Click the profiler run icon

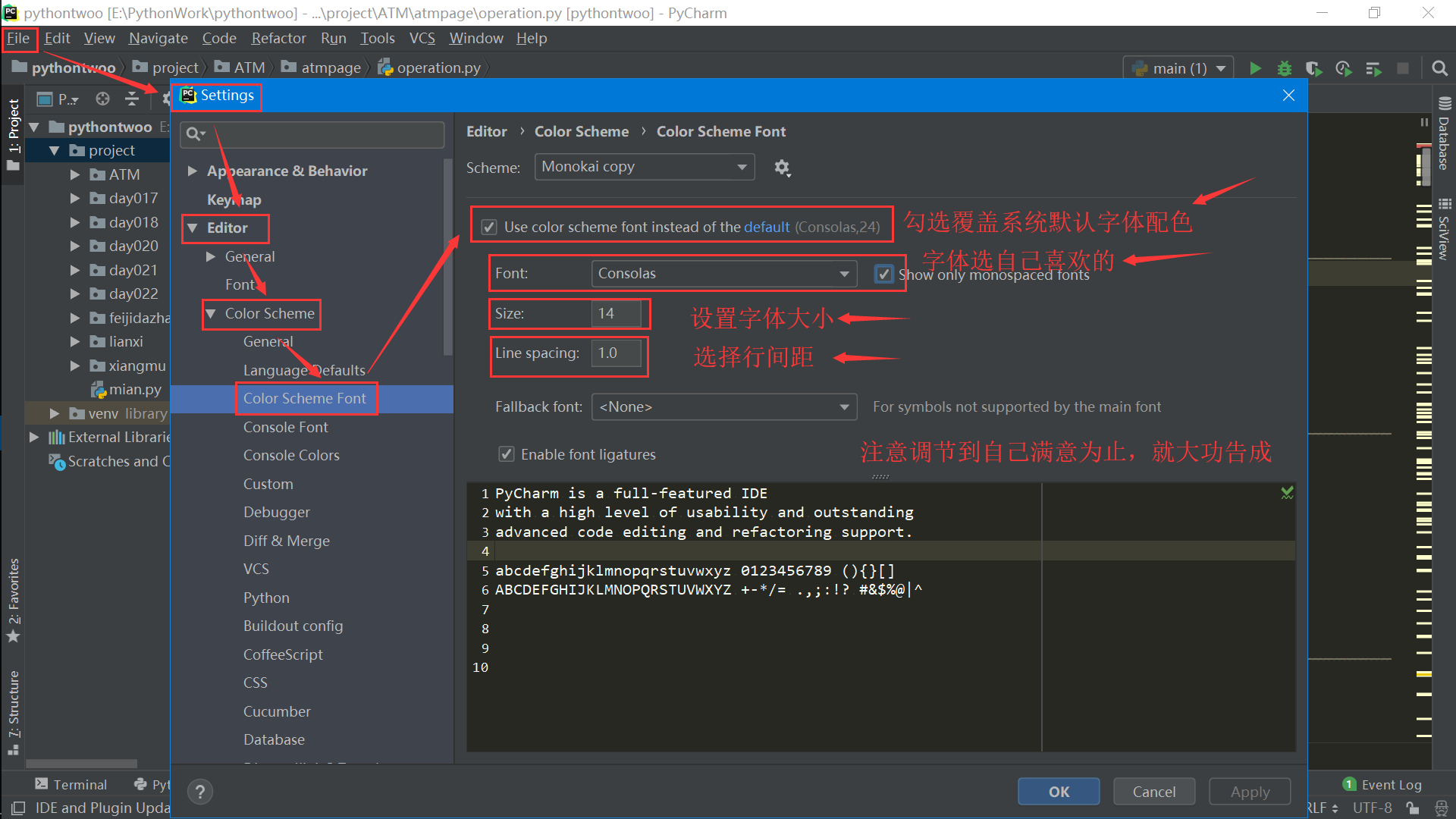point(1343,68)
